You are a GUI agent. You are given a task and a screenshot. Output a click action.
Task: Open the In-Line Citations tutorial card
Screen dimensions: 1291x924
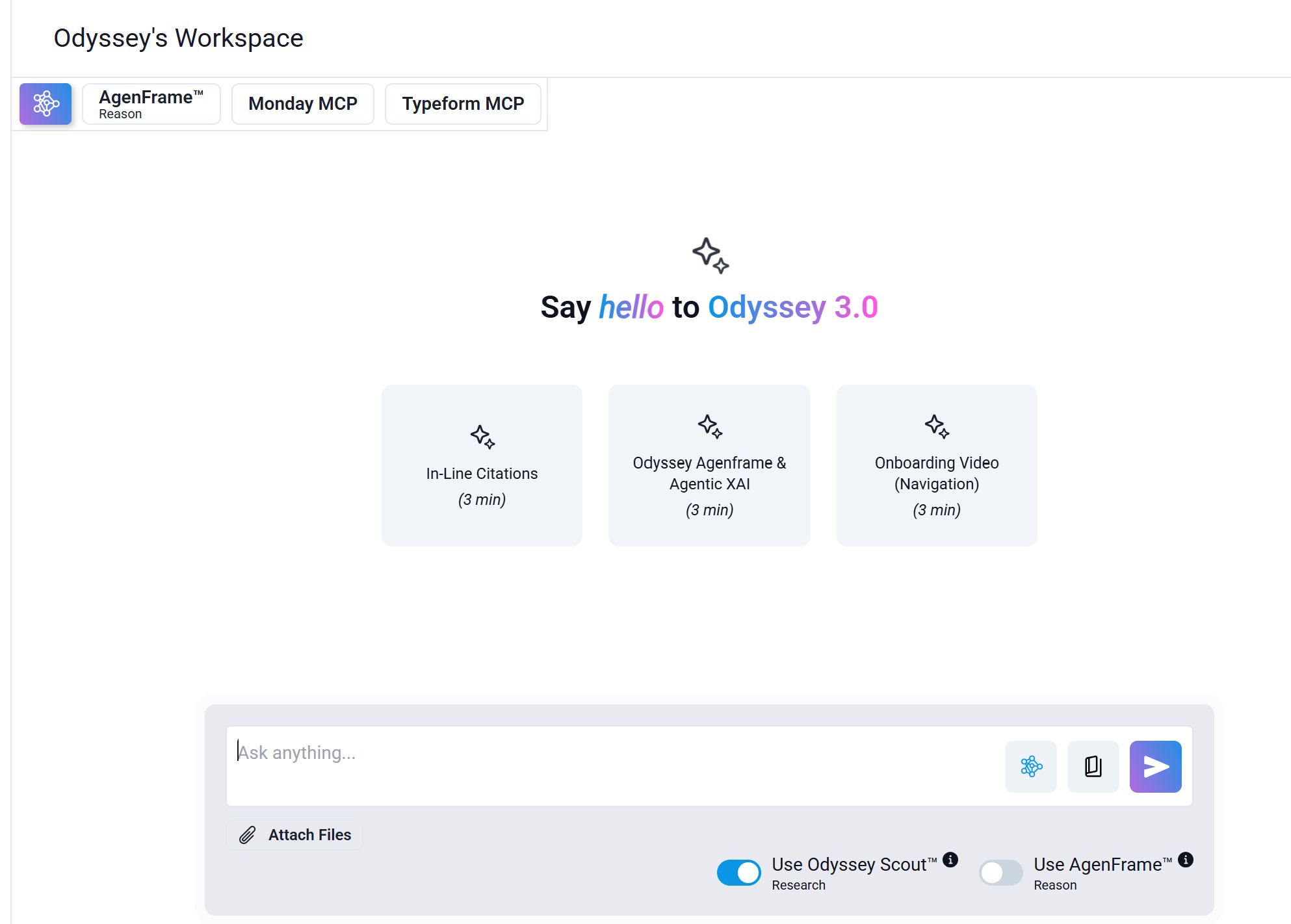pos(482,465)
